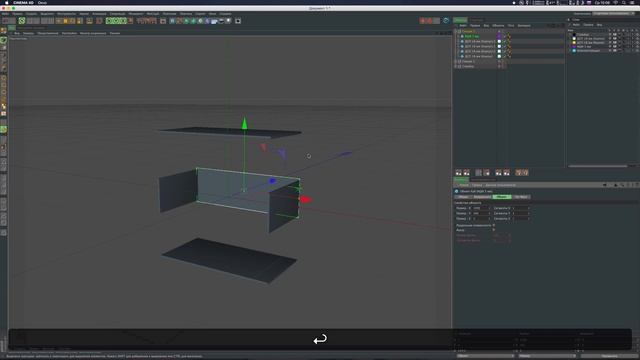The height and width of the screenshot is (360, 640).
Task: Select the green highlighted active tool icon in the top toolbar
Action: pyautogui.click(x=22, y=20)
